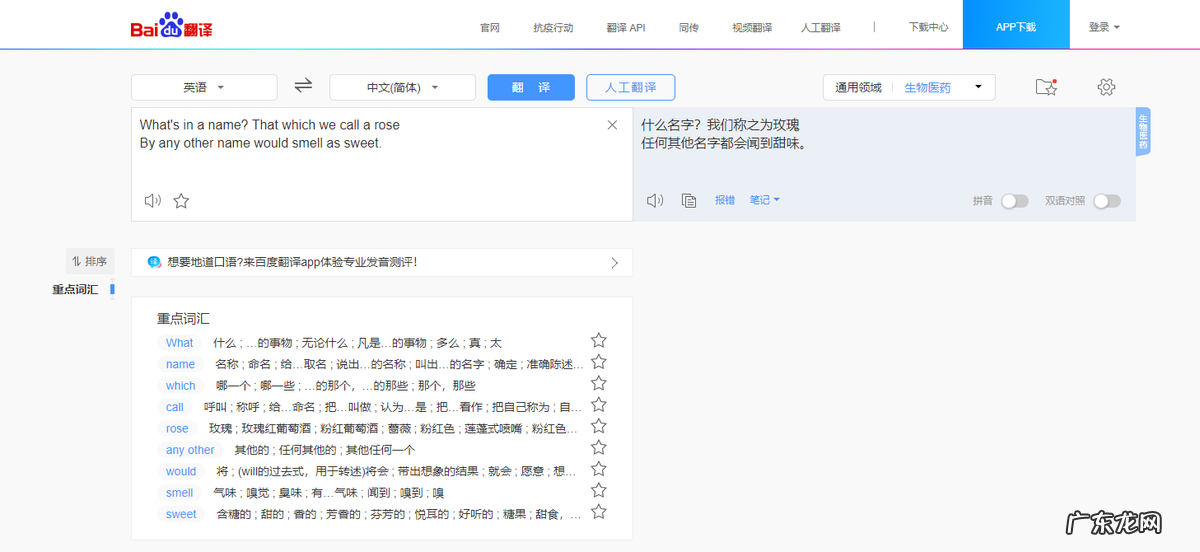This screenshot has height=552, width=1200.
Task: Select the 重点词汇 sidebar tab
Action: (x=76, y=289)
